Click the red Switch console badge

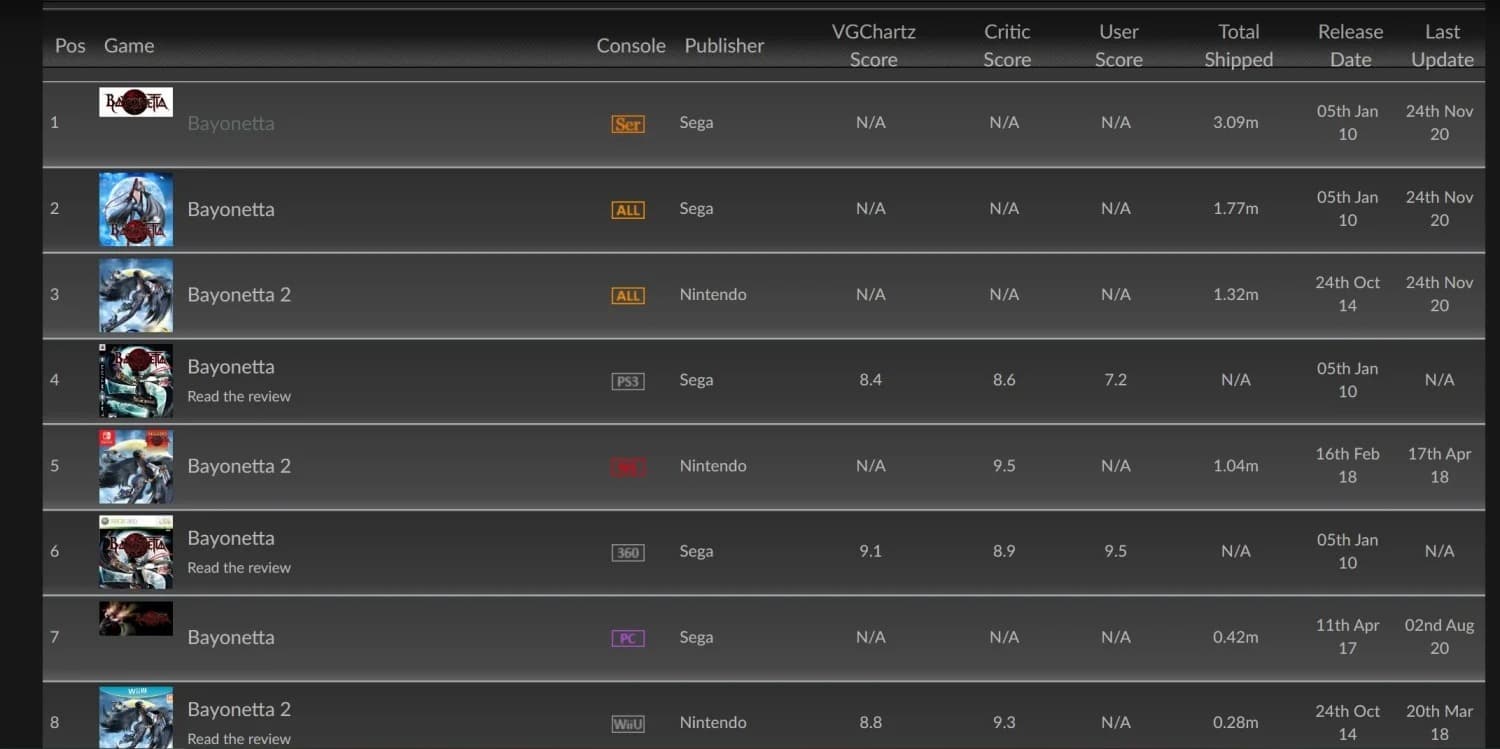pyautogui.click(x=628, y=467)
